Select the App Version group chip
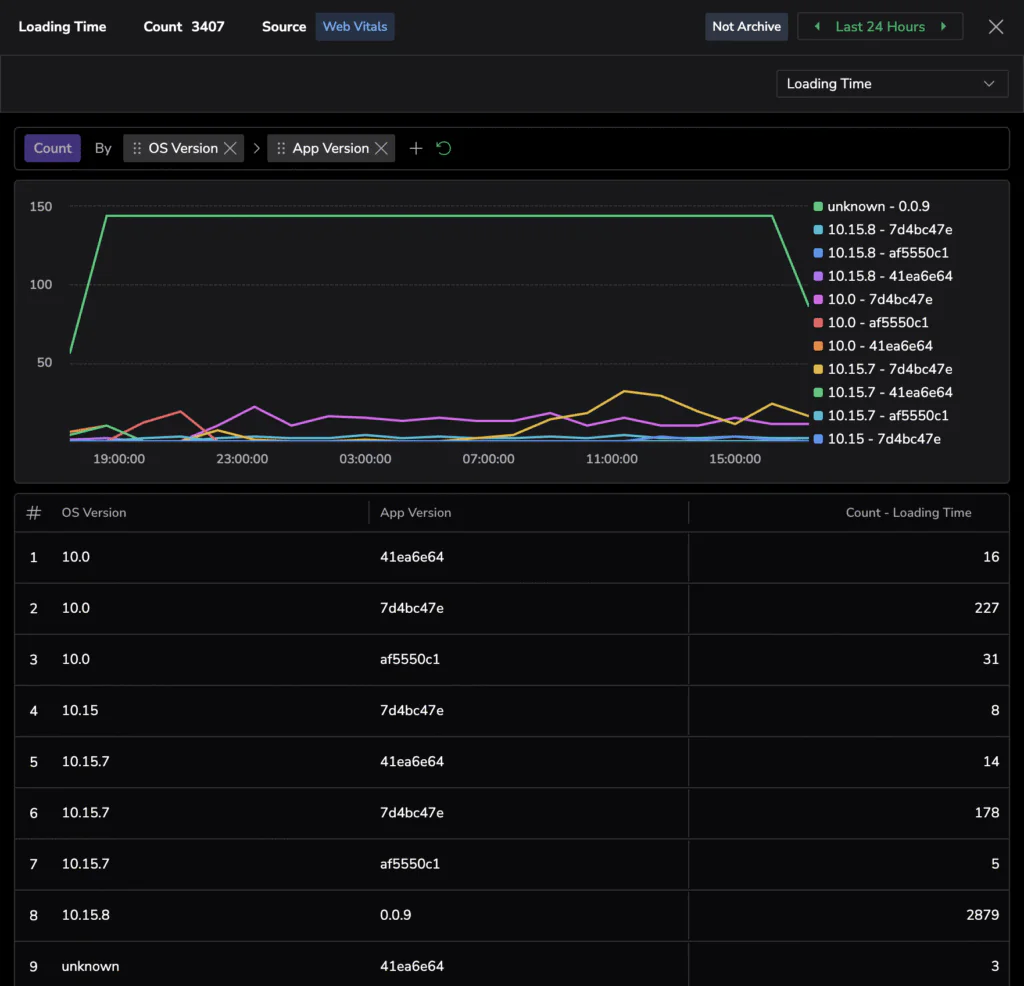 point(330,148)
